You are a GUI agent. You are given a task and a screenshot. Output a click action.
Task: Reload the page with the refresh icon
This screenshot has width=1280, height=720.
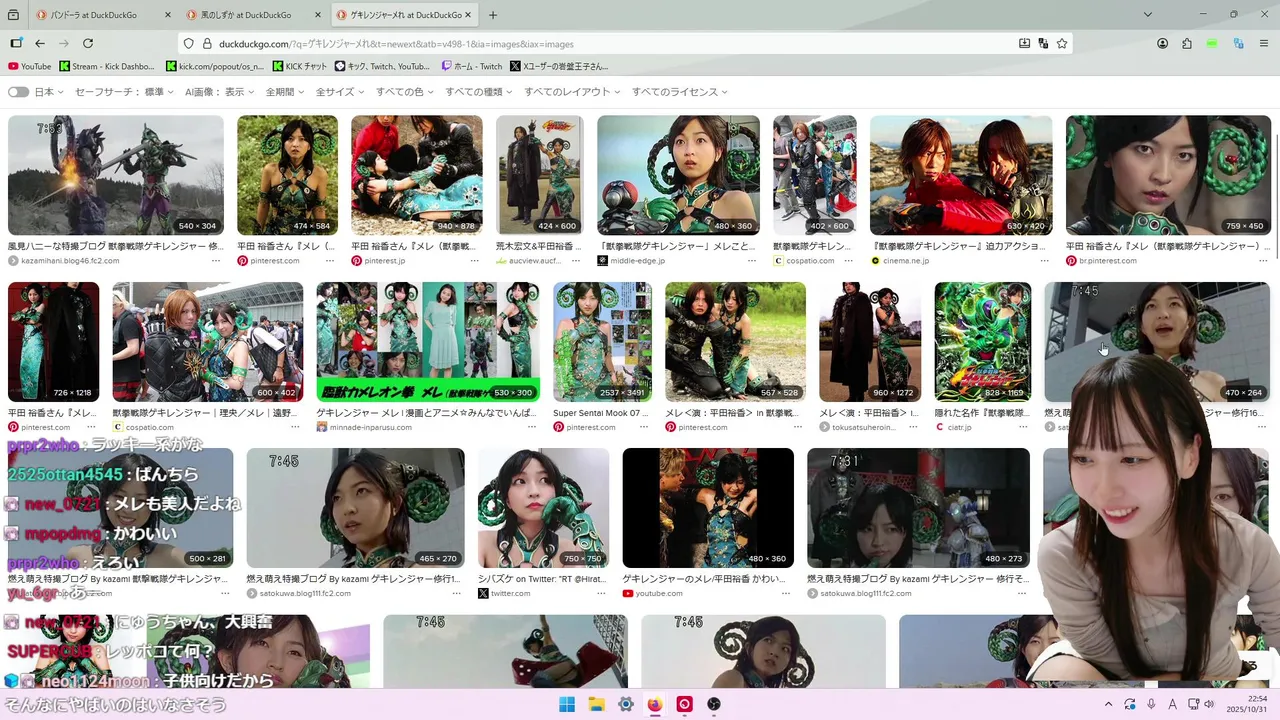88,43
